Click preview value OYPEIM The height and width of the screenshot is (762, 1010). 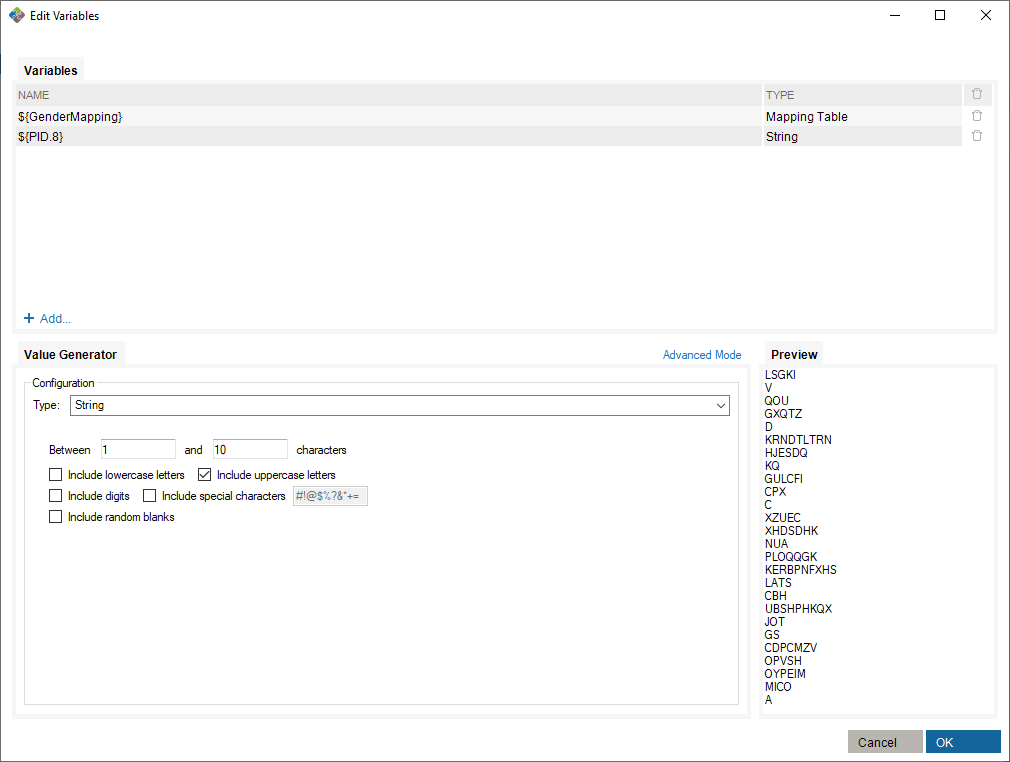(785, 674)
